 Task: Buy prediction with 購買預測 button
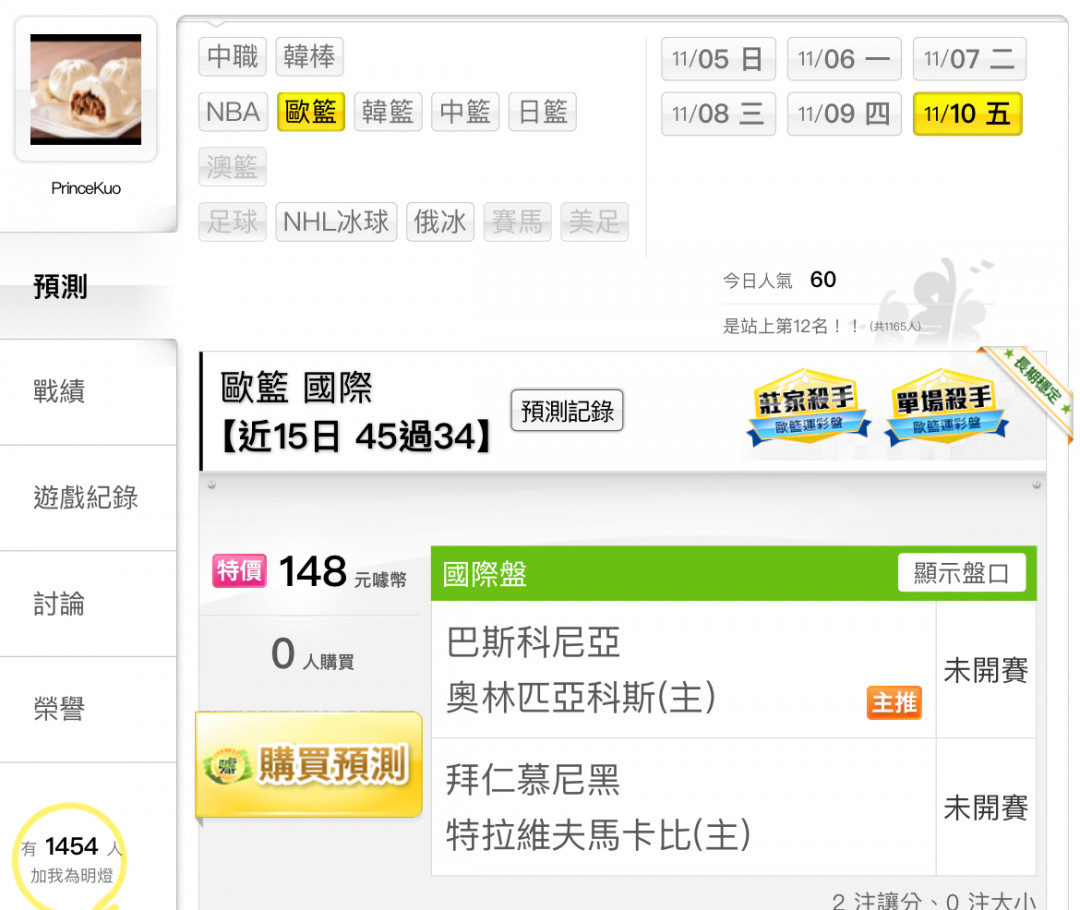309,765
